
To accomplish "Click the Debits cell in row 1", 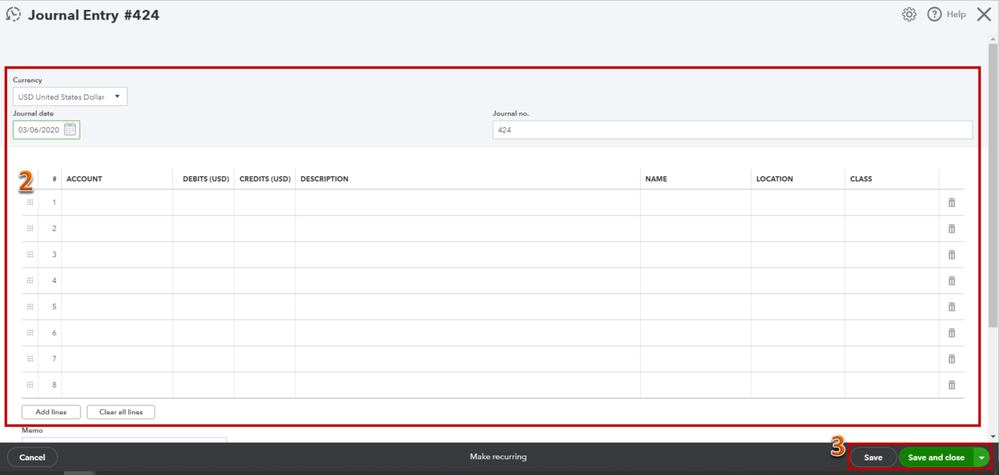I will click(203, 202).
